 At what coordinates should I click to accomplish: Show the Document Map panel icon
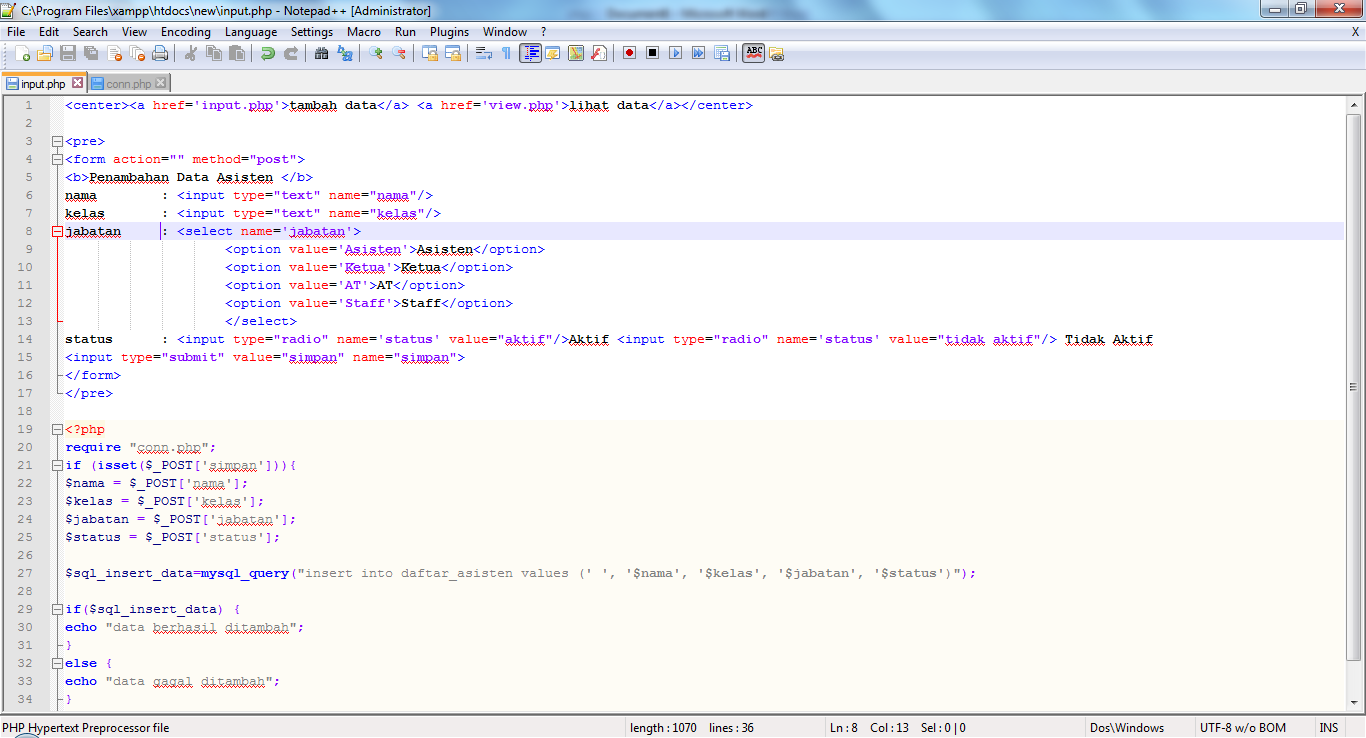pos(576,53)
